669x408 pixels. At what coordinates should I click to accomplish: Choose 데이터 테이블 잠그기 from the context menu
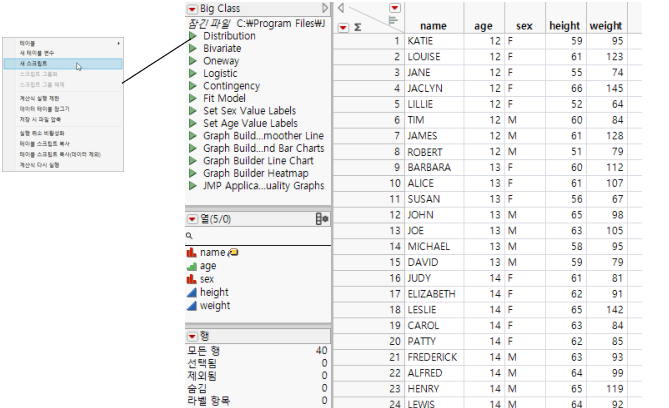coord(63,109)
